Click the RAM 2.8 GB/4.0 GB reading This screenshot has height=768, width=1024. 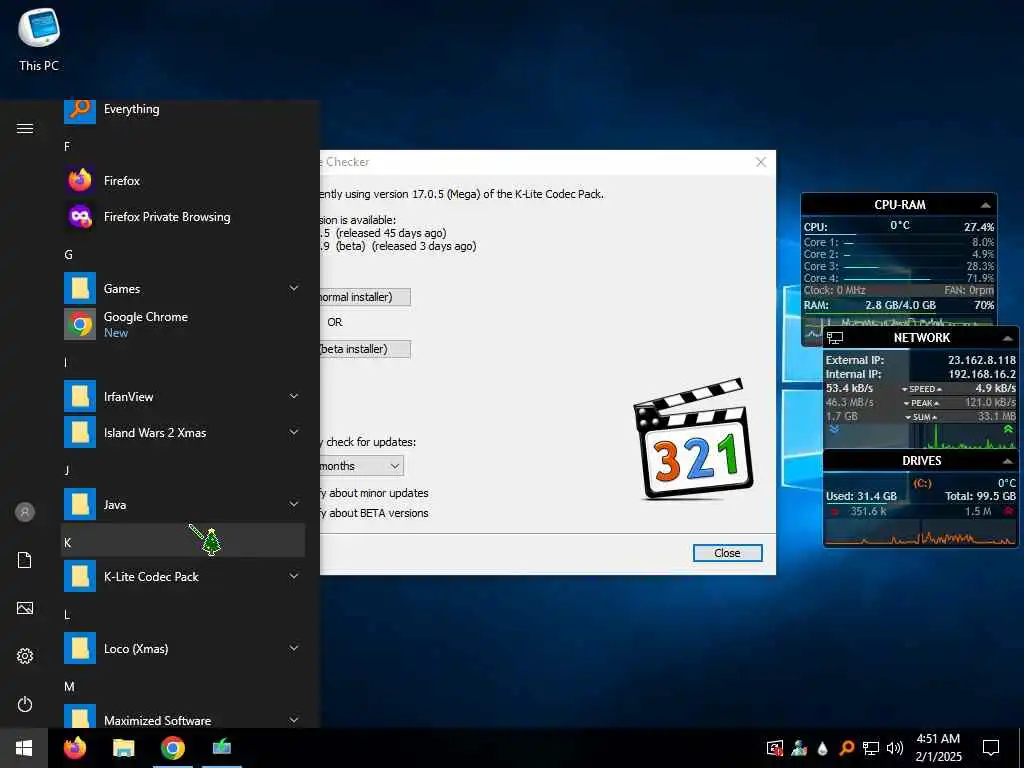coord(901,305)
